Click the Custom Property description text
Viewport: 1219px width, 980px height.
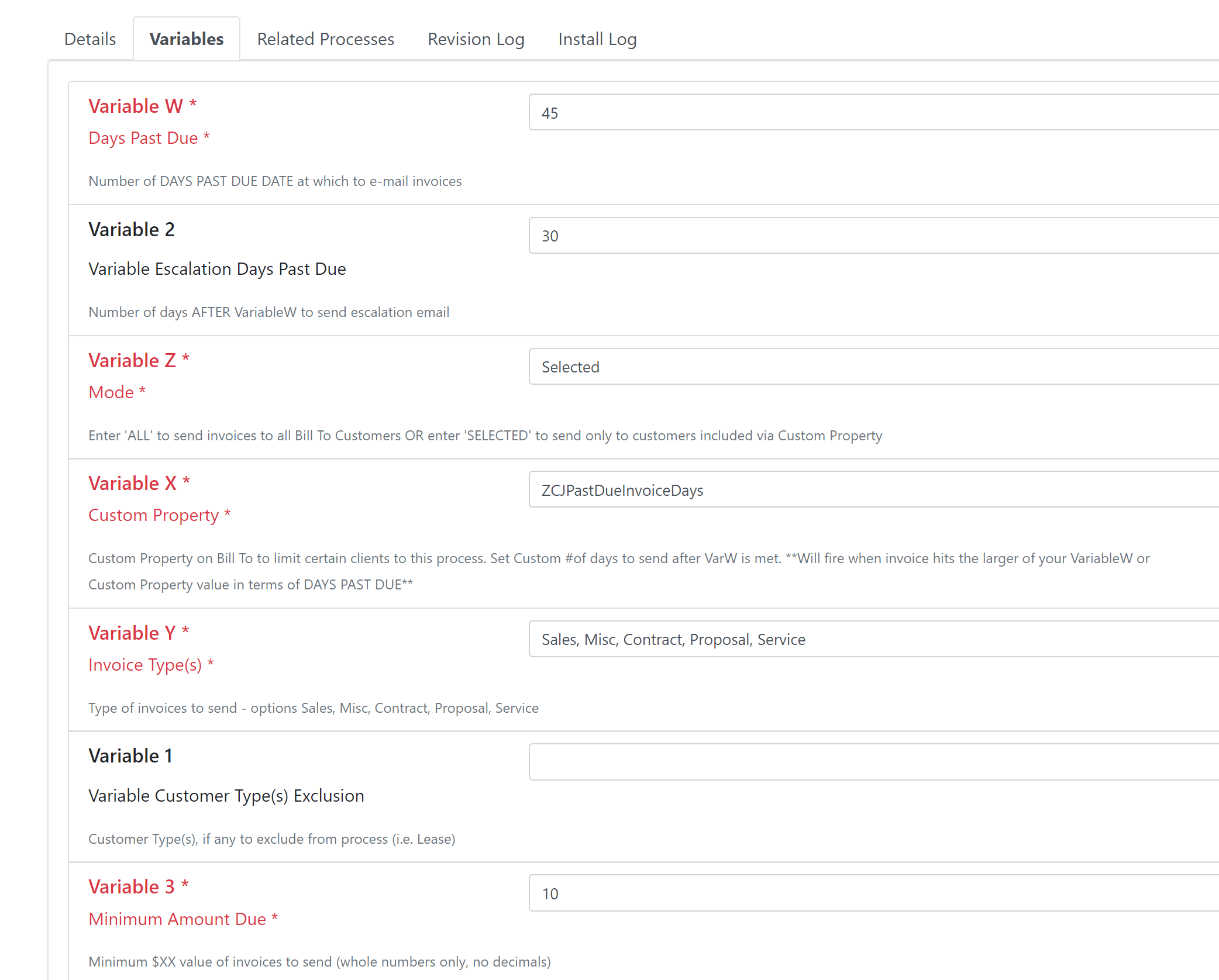click(x=618, y=571)
